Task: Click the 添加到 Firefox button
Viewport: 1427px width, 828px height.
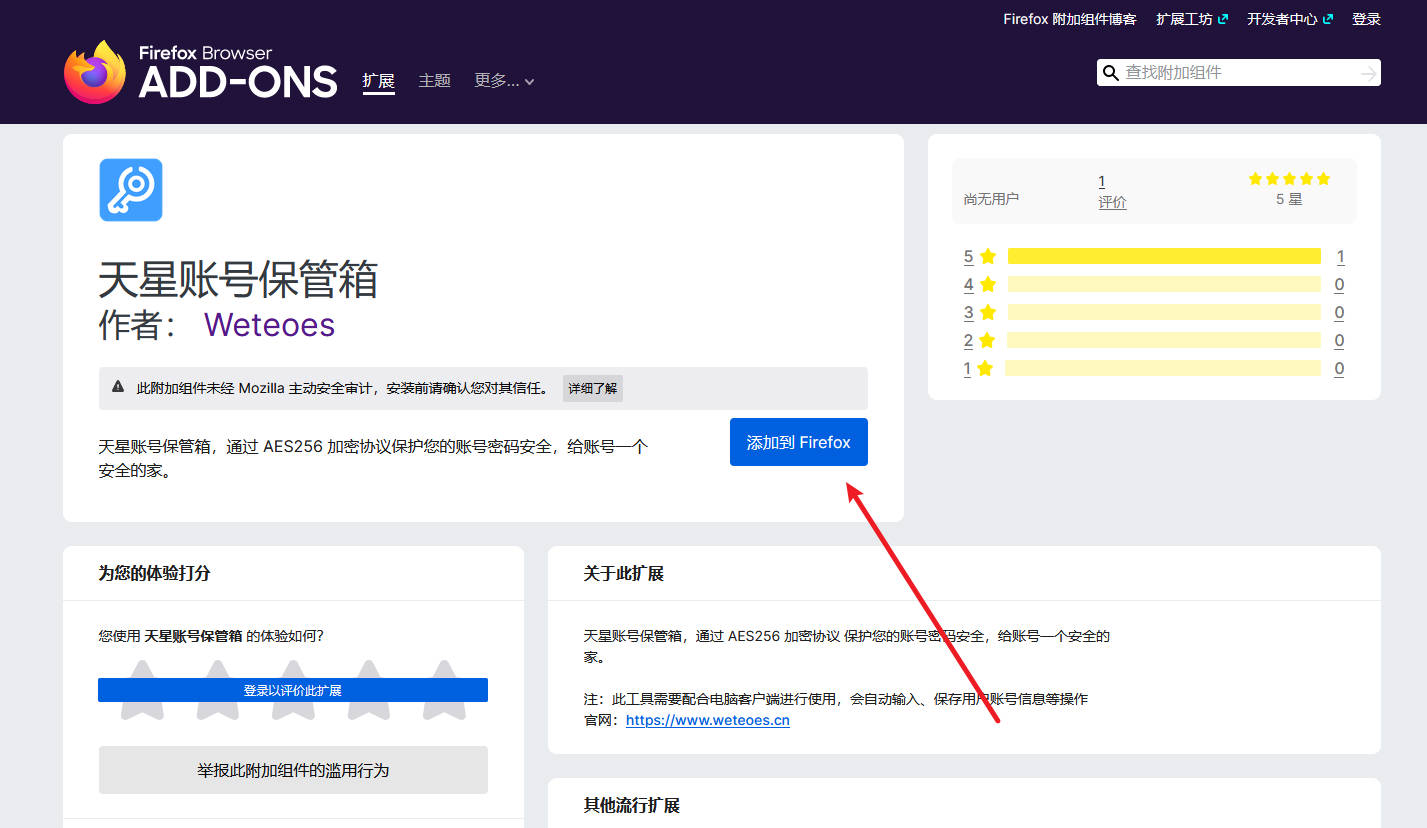Action: click(x=799, y=442)
